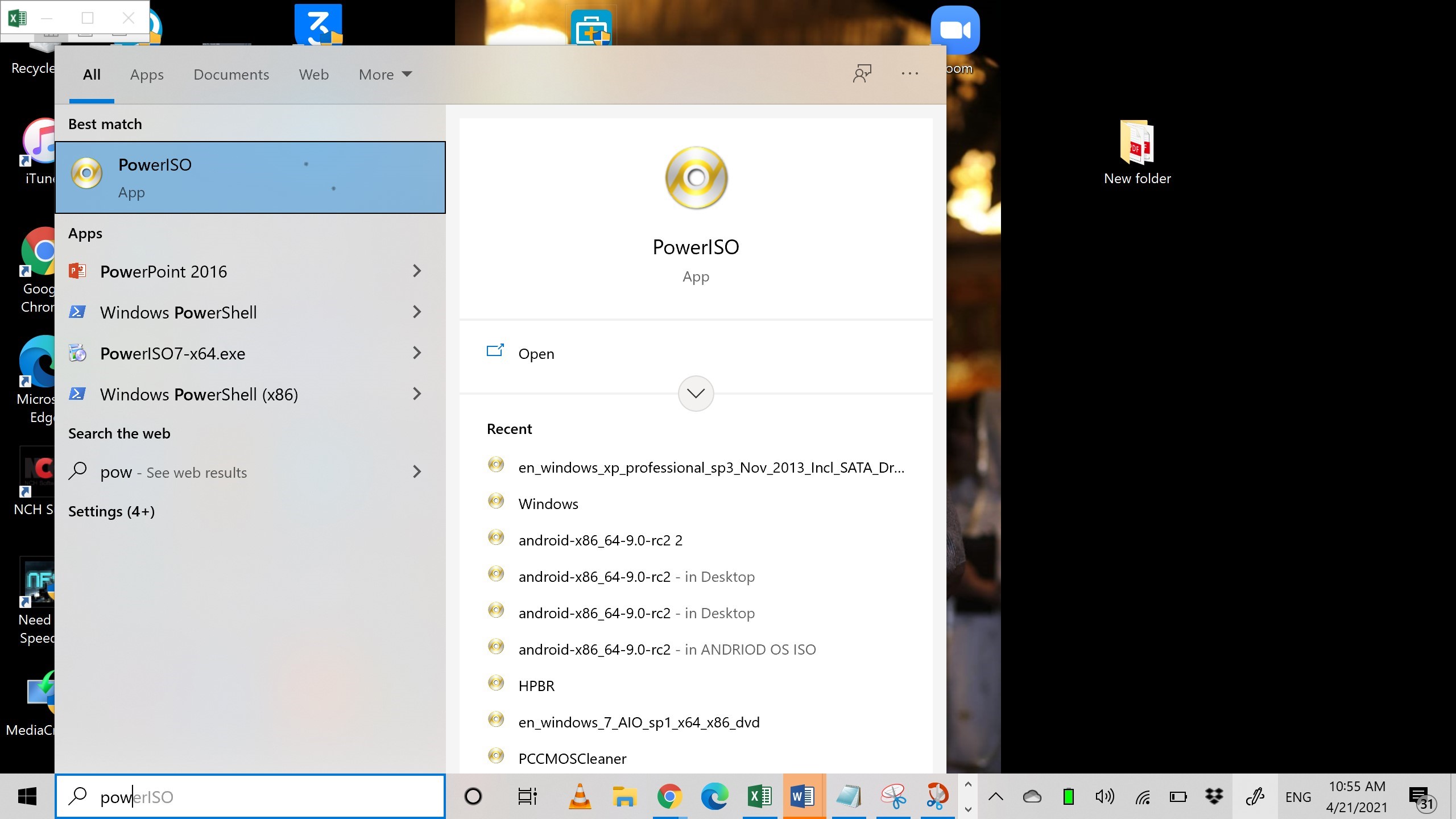Expand Settings (4+) results group
Image resolution: width=1456 pixels, height=819 pixels.
pos(111,511)
